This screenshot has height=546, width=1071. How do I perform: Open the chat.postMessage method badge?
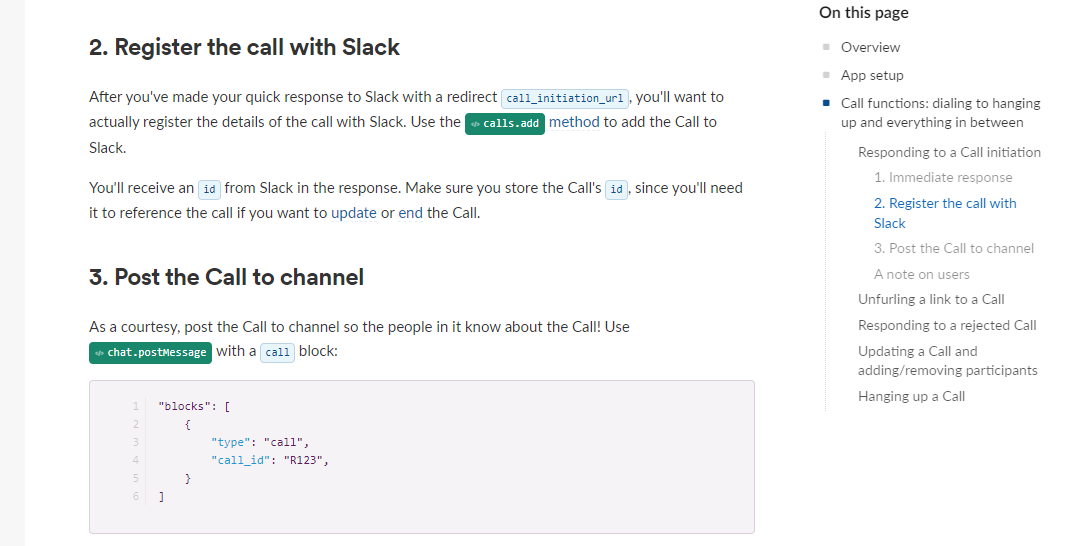(x=150, y=352)
